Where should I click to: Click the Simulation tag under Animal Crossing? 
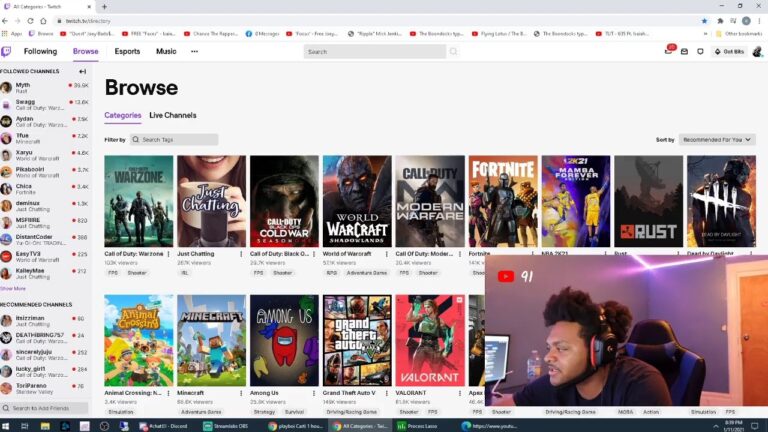tap(121, 412)
